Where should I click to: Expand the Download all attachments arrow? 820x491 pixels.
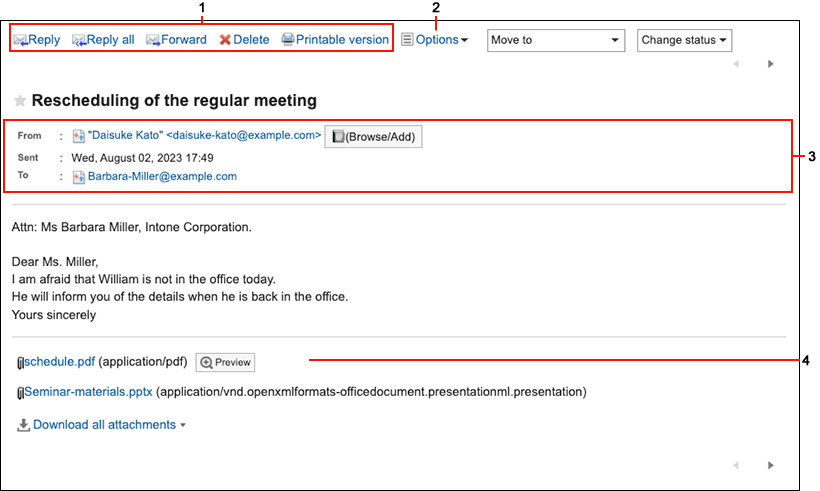[x=183, y=425]
